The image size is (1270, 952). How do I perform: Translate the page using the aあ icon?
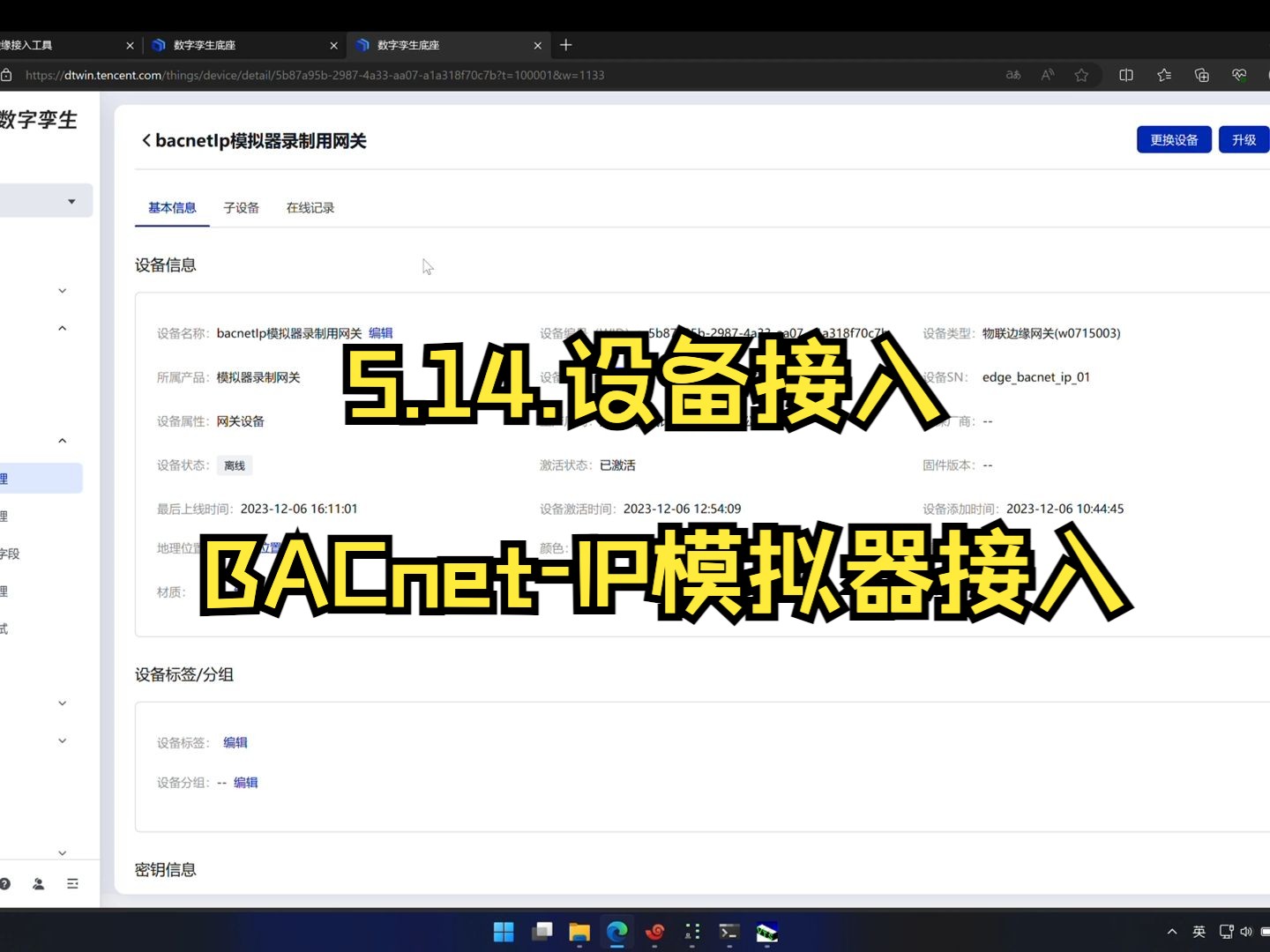(x=1012, y=75)
